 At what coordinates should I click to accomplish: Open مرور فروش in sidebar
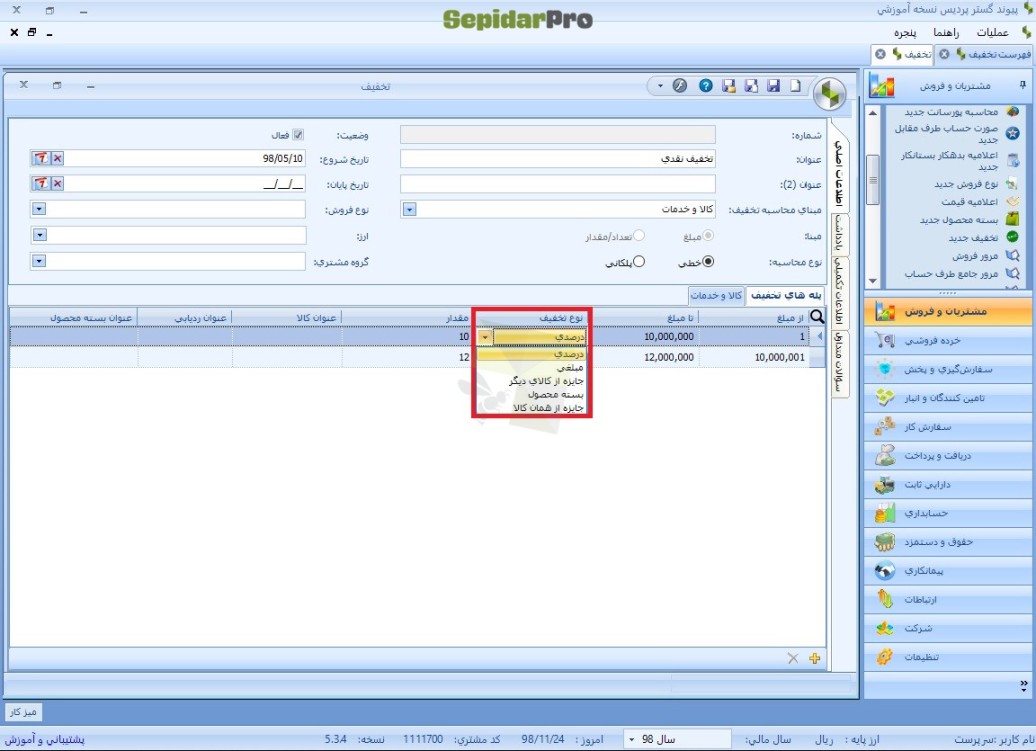pyautogui.click(x=975, y=256)
